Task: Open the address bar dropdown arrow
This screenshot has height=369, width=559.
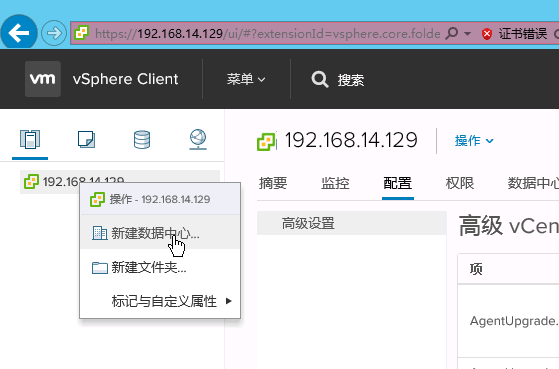Action: point(467,34)
